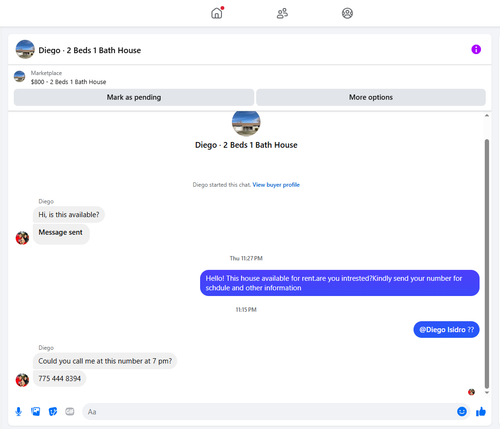500x429 pixels.
Task: Click the '11:15 PM' timestamp
Action: point(246,310)
